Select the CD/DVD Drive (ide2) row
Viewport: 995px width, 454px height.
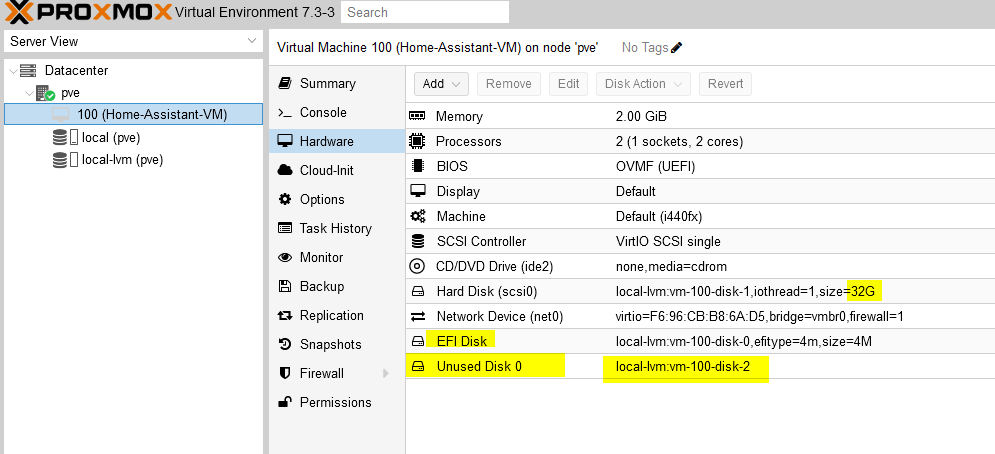point(700,267)
